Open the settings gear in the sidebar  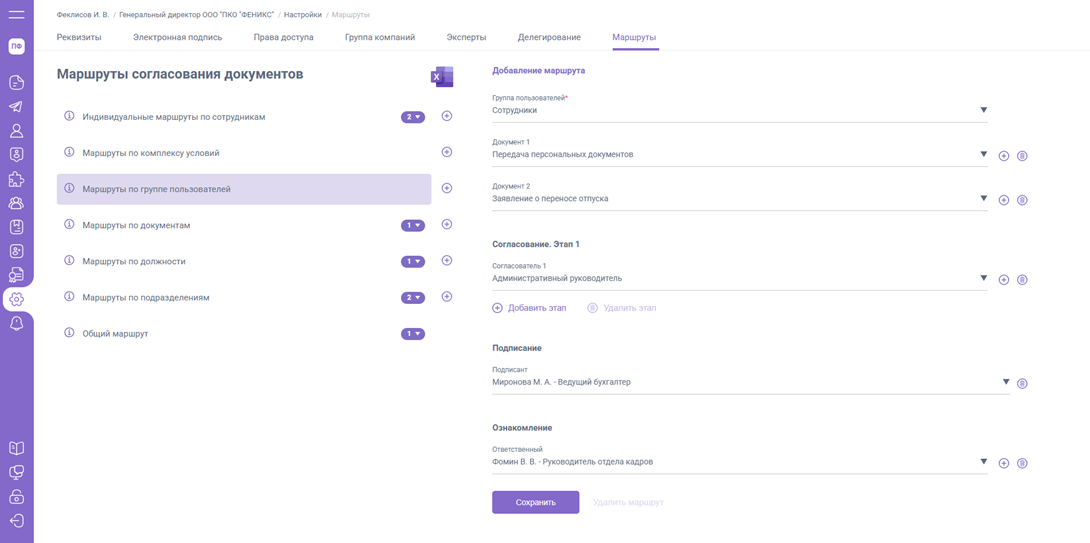(16, 299)
